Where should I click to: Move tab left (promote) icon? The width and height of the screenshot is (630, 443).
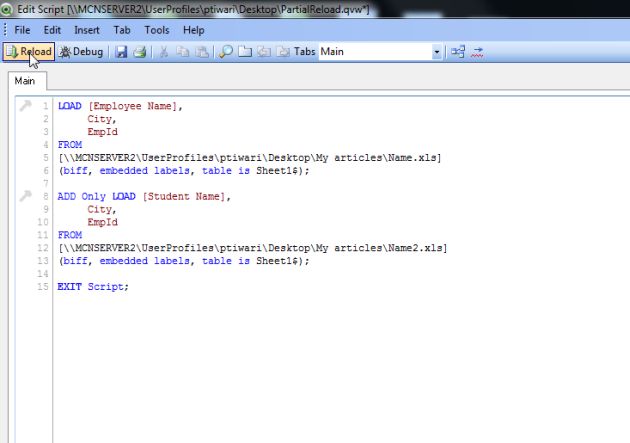coord(264,52)
